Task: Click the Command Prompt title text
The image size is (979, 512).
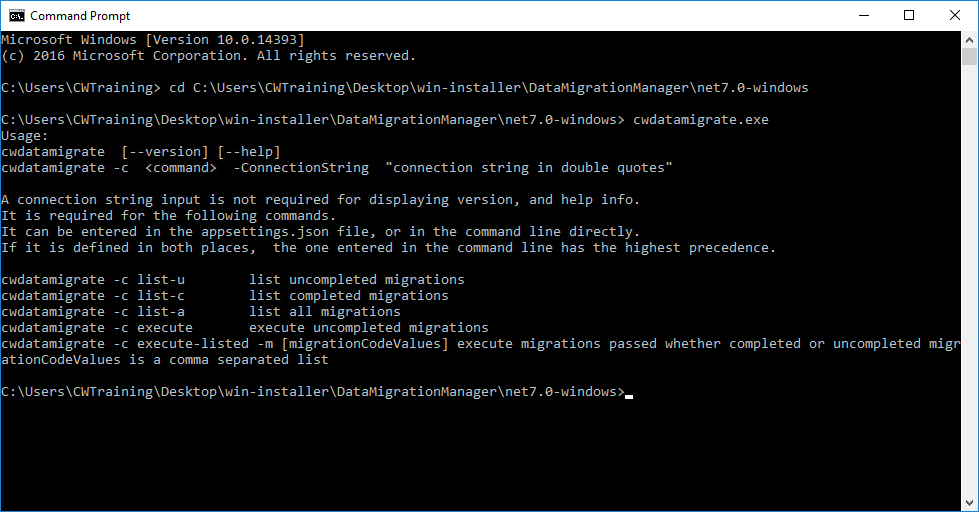Action: (80, 16)
